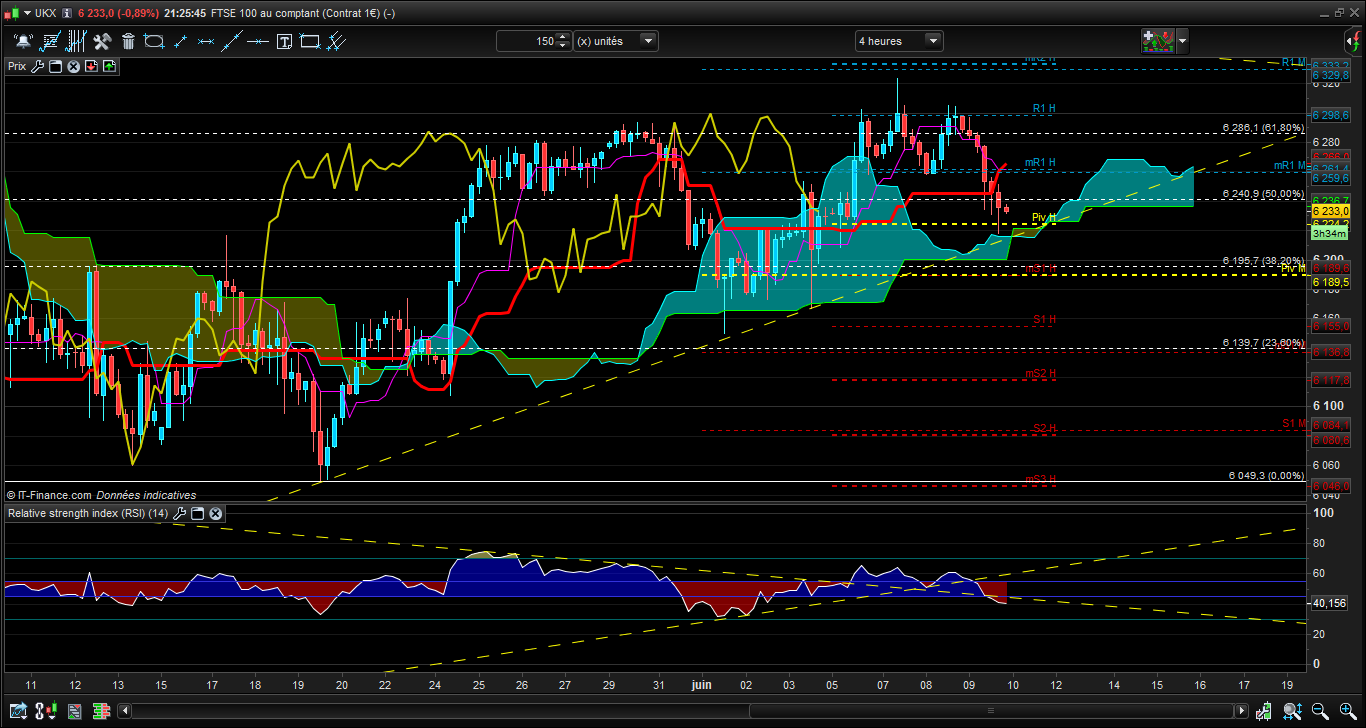
Task: Zoom out the chart with minus magnifier
Action: pyautogui.click(x=1320, y=711)
